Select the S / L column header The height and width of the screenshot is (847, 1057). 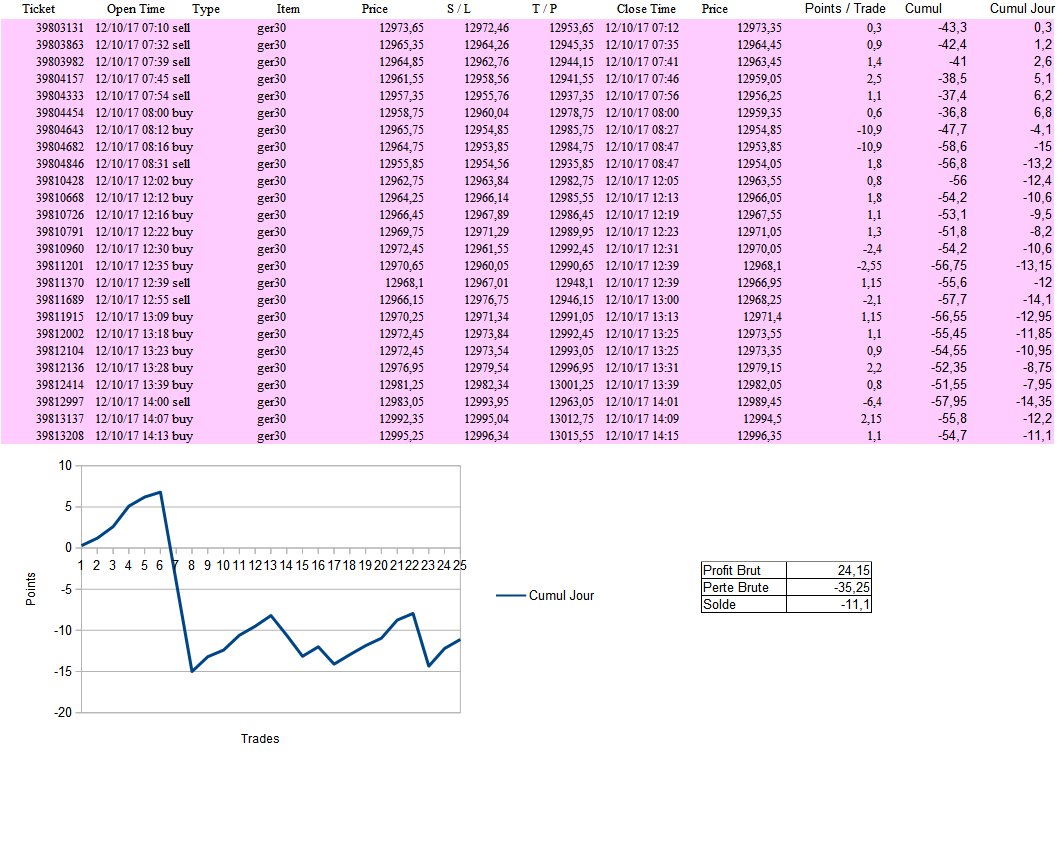[x=458, y=9]
